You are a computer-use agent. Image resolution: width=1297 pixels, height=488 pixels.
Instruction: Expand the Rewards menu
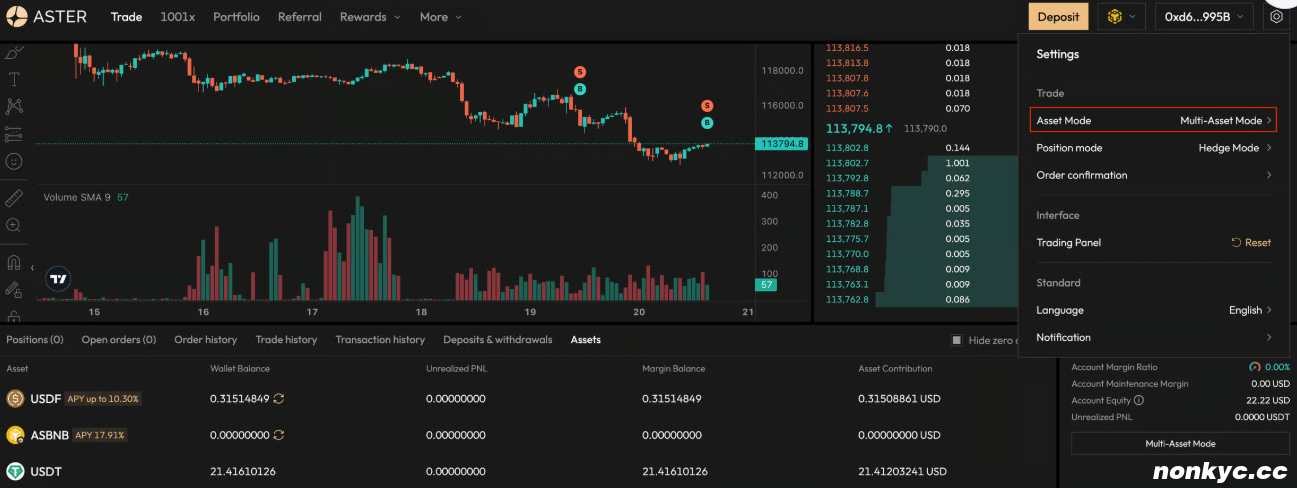tap(370, 17)
